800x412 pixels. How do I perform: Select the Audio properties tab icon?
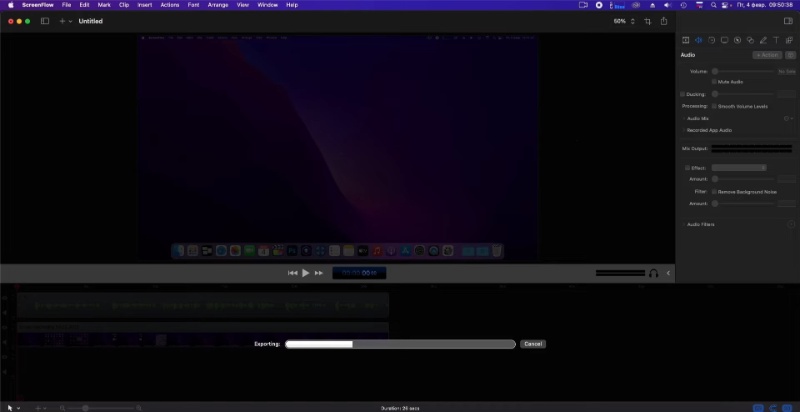point(698,40)
